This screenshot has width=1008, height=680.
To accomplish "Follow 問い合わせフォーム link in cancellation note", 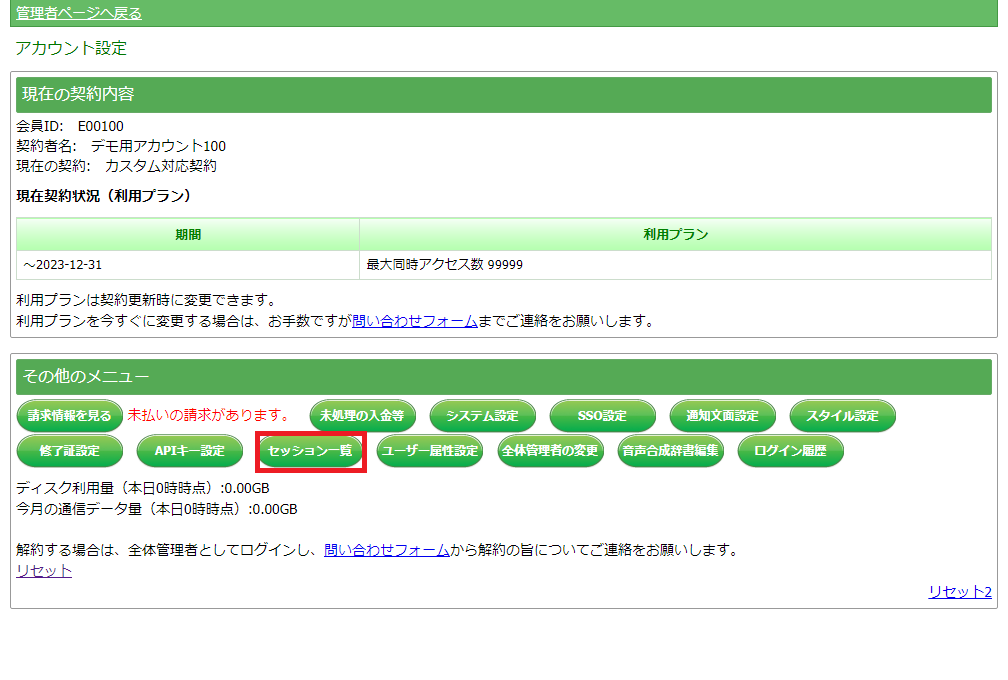I will (x=387, y=550).
